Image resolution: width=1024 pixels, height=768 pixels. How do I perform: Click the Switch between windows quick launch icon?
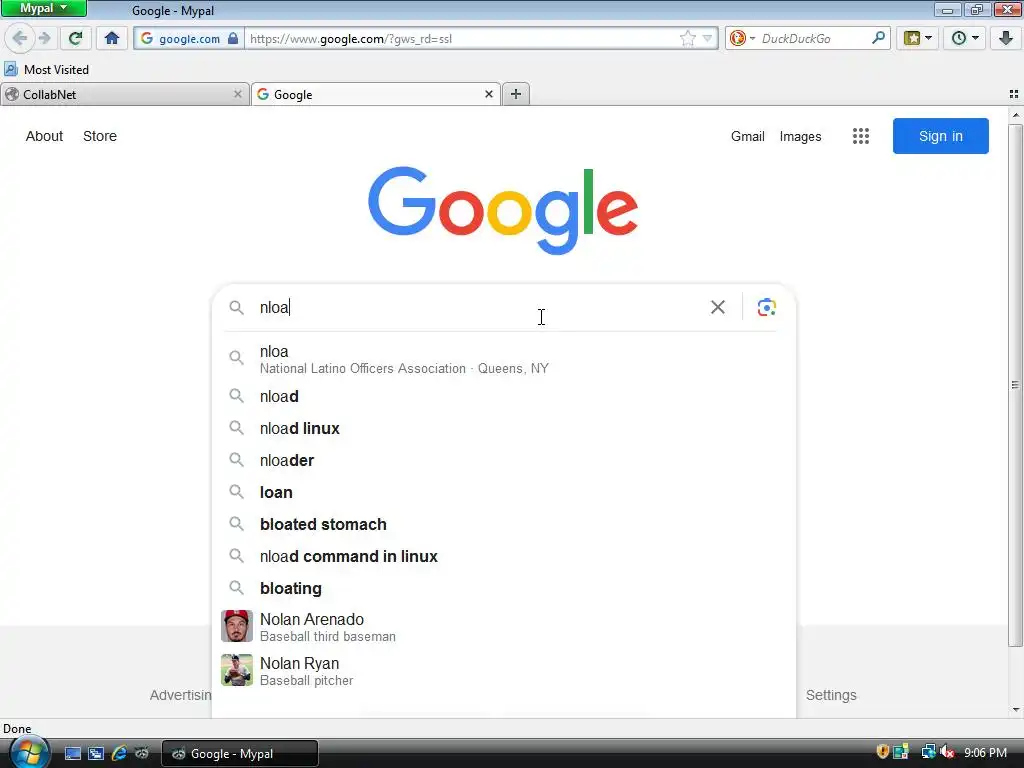tap(96, 754)
